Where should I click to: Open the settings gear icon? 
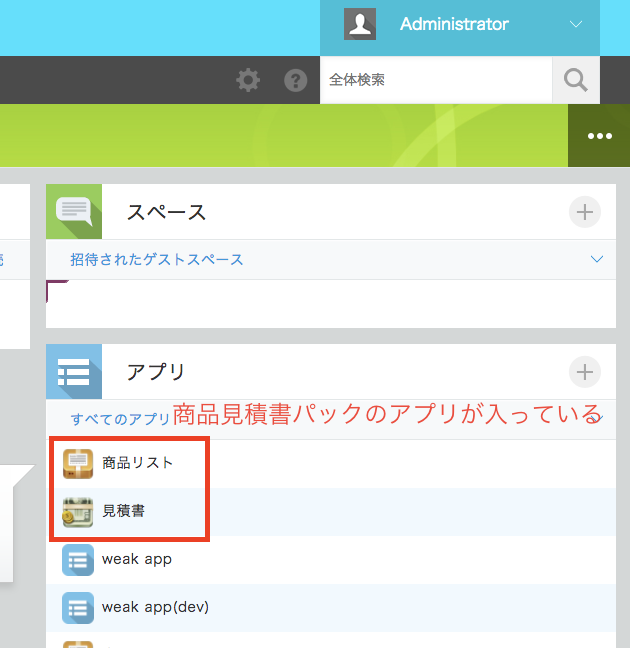[x=248, y=80]
